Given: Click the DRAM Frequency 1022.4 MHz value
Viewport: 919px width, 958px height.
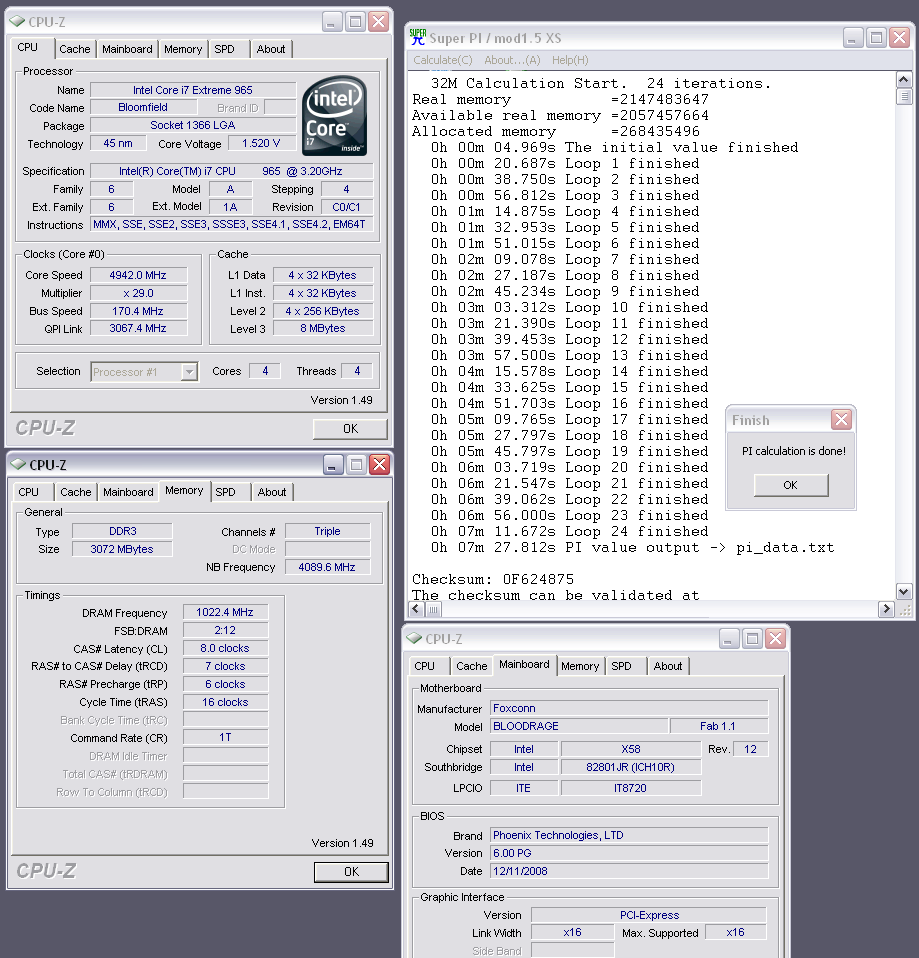Looking at the screenshot, I should [225, 612].
